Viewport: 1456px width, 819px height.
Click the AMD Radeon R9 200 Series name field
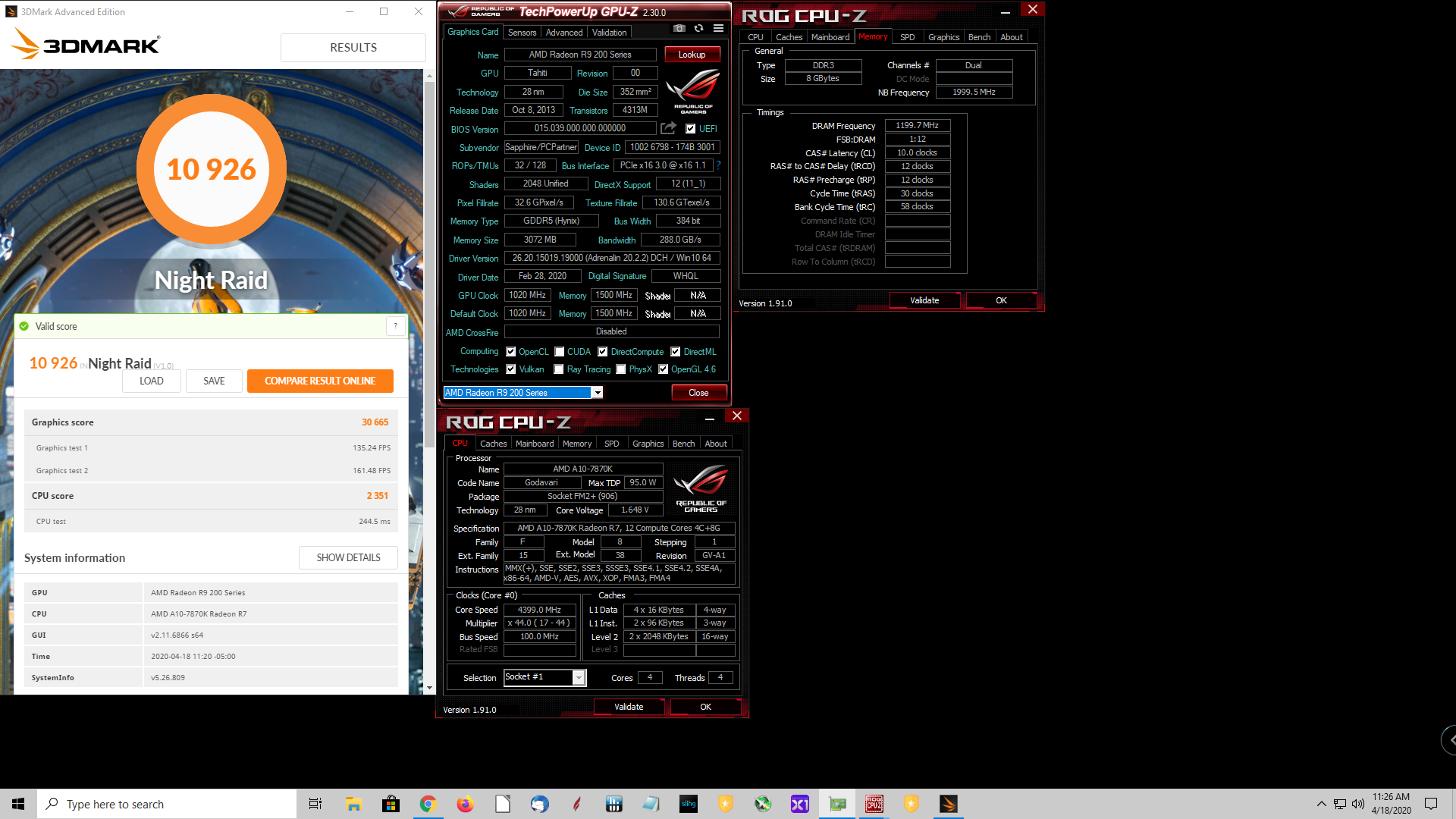click(x=580, y=55)
